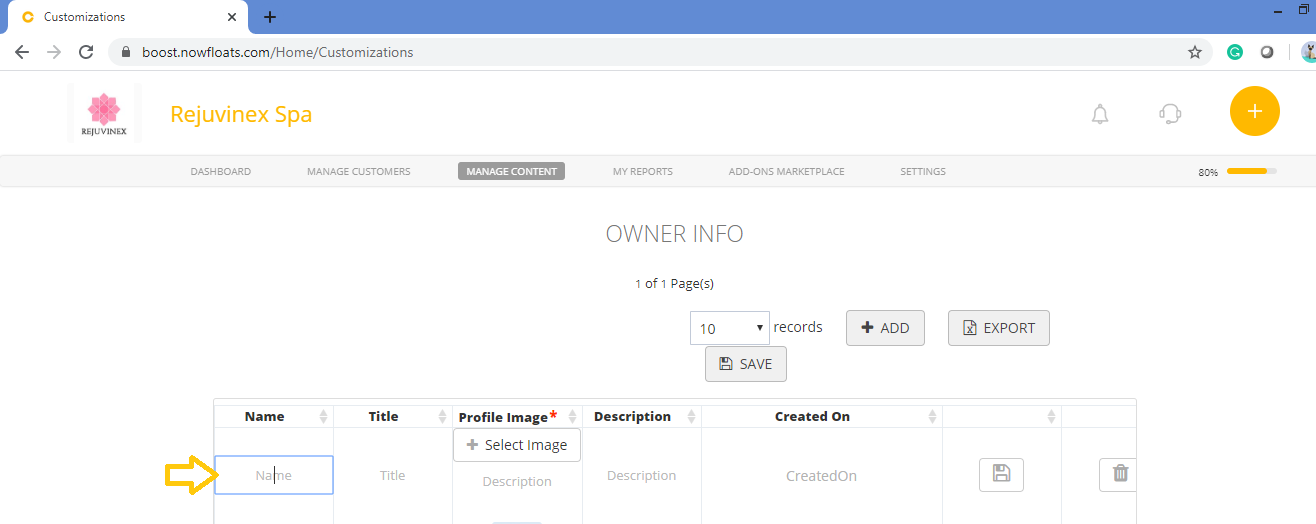
Task: Click the Grammarly extension icon
Action: 1236,52
